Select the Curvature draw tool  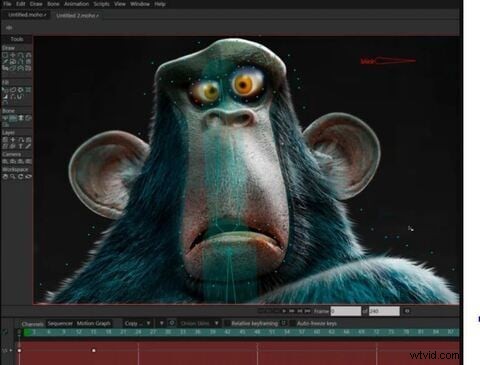(x=28, y=55)
